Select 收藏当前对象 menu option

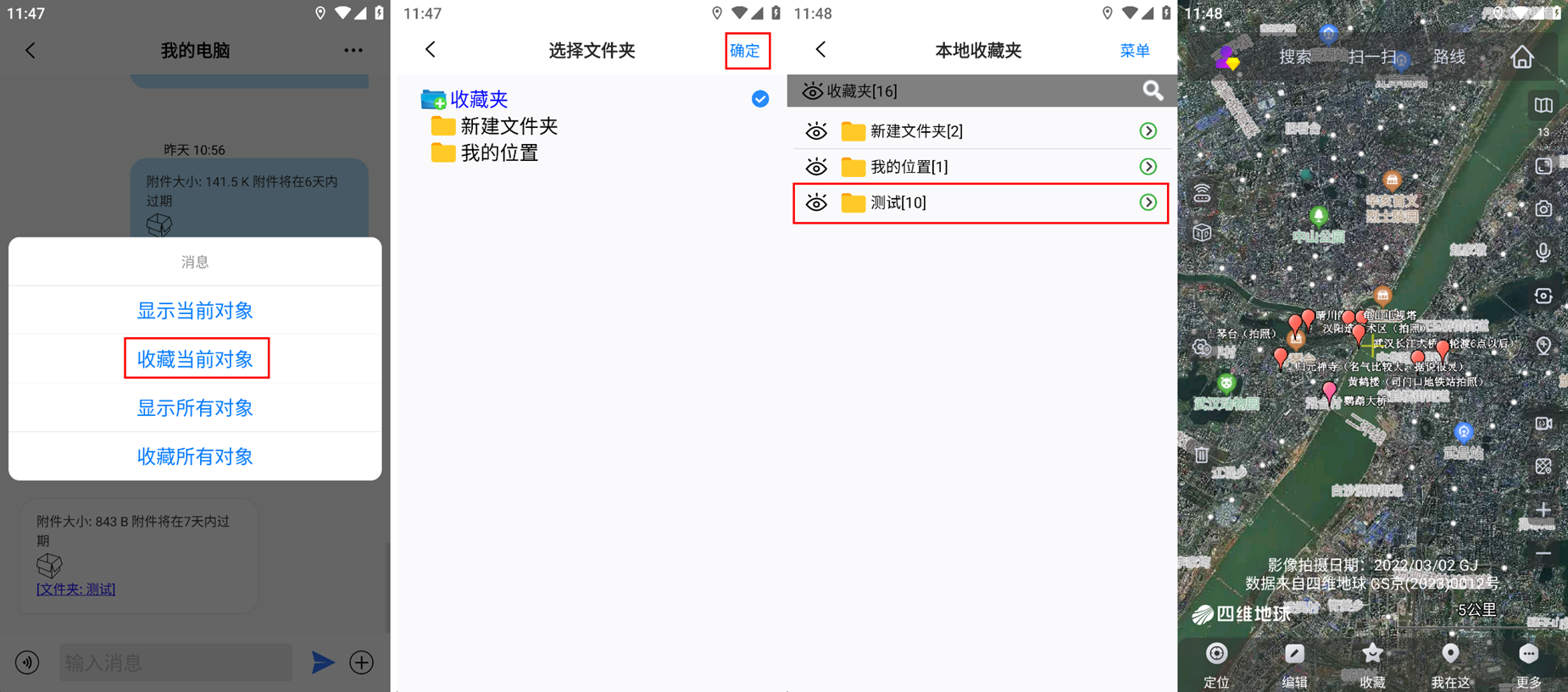point(196,359)
